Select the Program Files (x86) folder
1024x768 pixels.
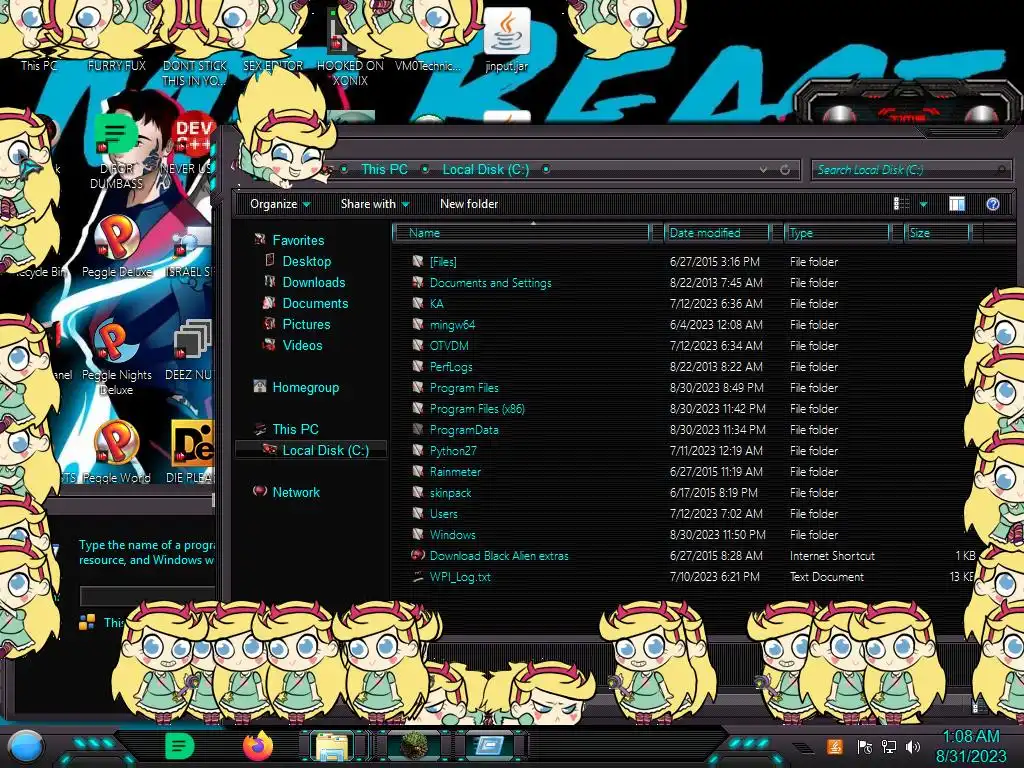(x=477, y=409)
